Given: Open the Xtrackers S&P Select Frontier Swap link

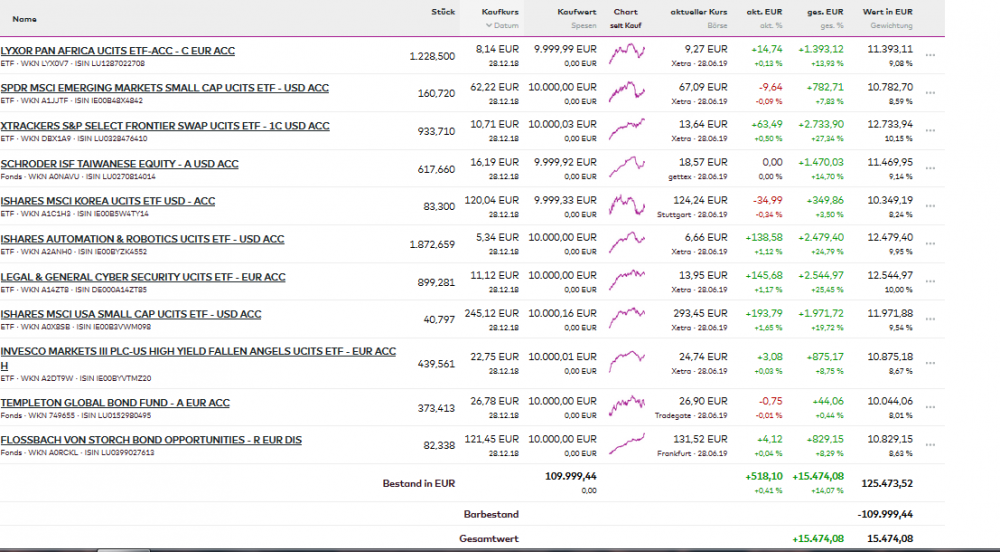Looking at the screenshot, I should tap(165, 126).
